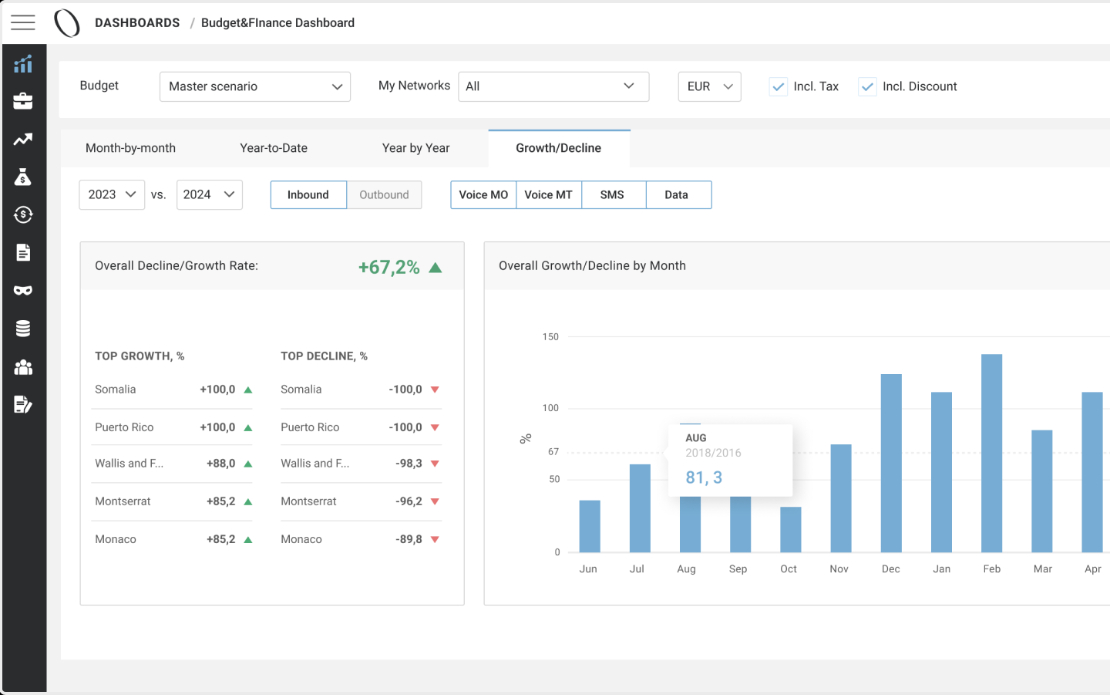Click Budget&Finance Dashboard breadcrumb
Viewport: 1110px width, 695px height.
tap(278, 23)
